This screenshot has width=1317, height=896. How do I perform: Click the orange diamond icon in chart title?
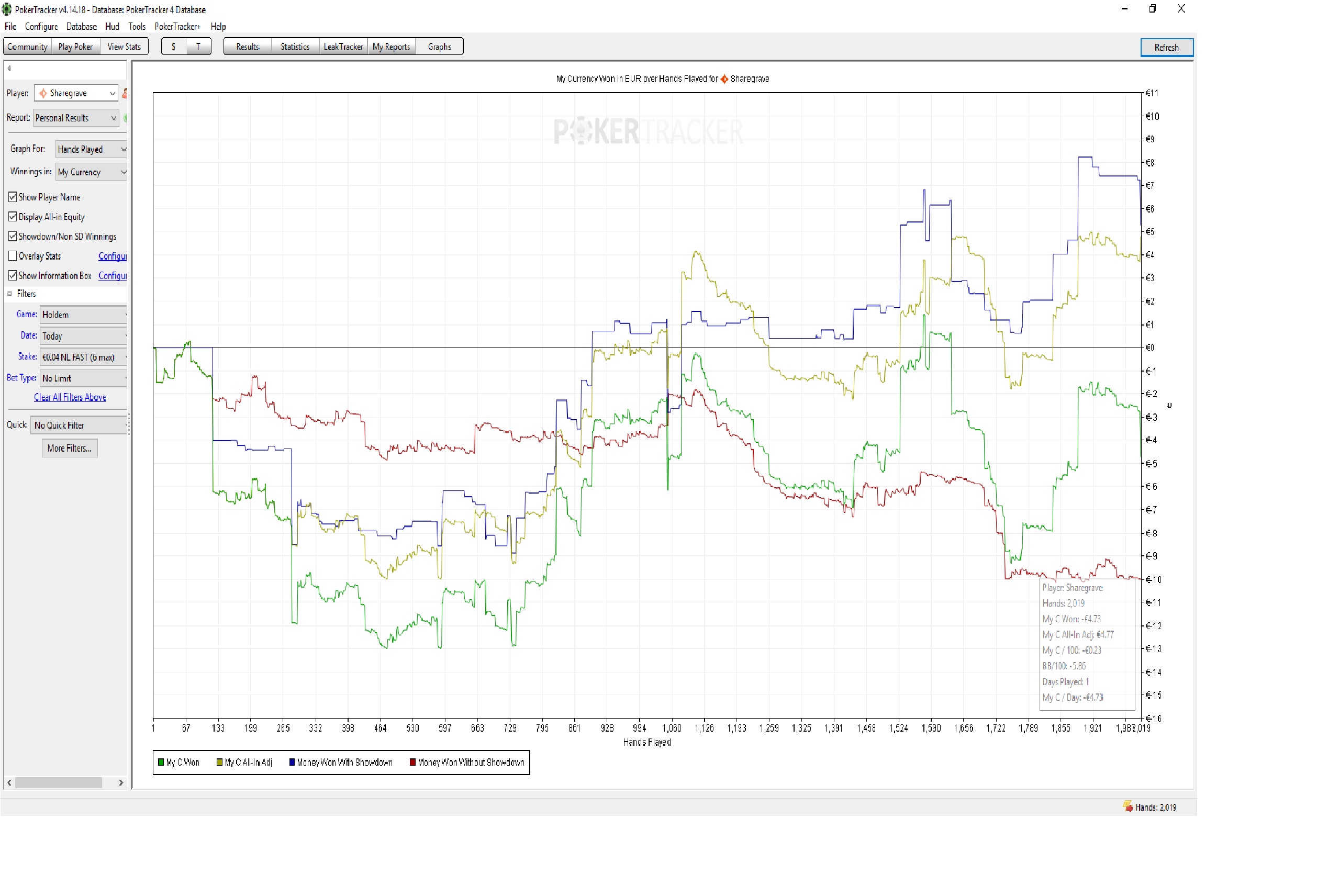point(724,79)
